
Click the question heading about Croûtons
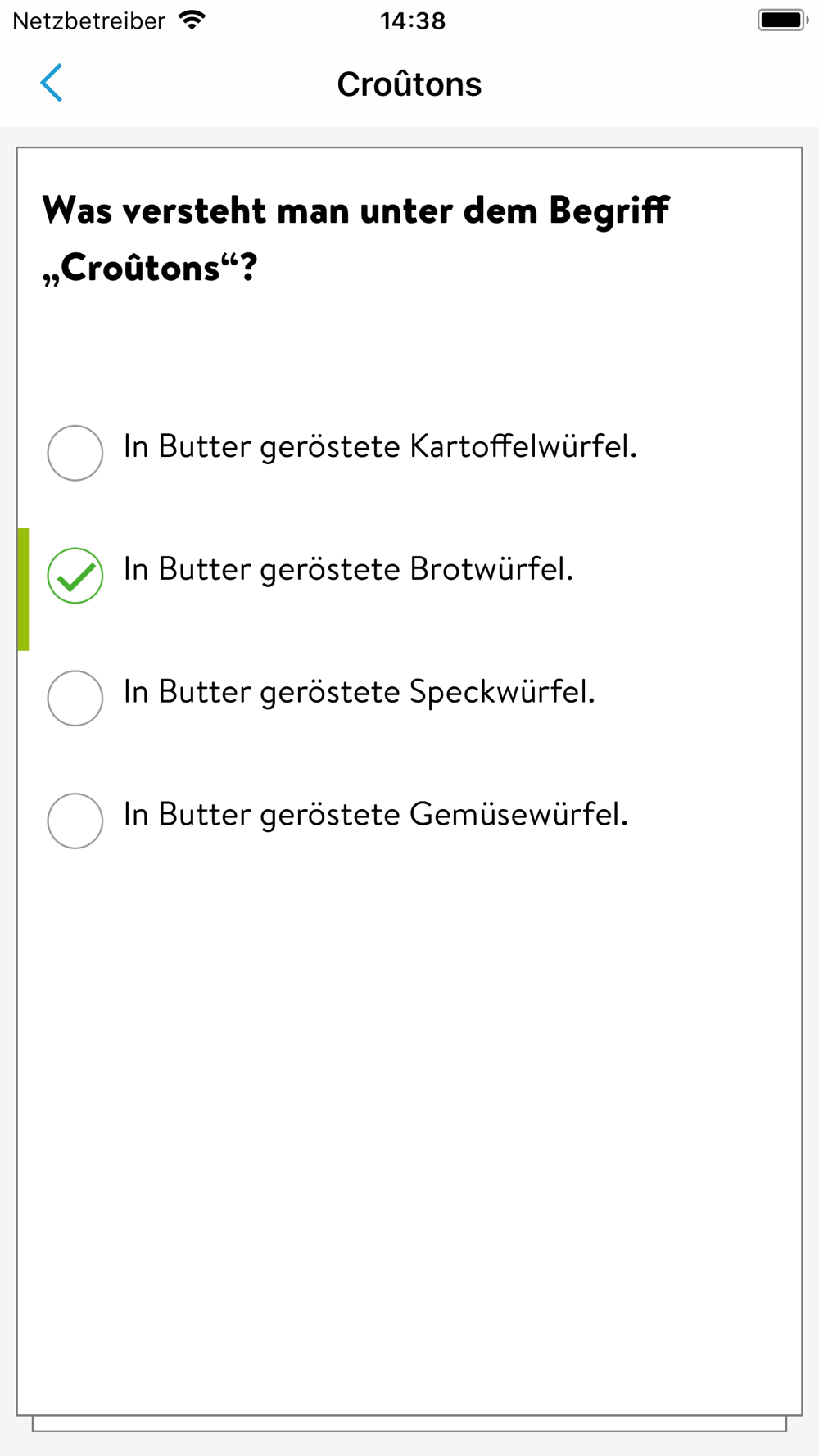click(x=356, y=239)
